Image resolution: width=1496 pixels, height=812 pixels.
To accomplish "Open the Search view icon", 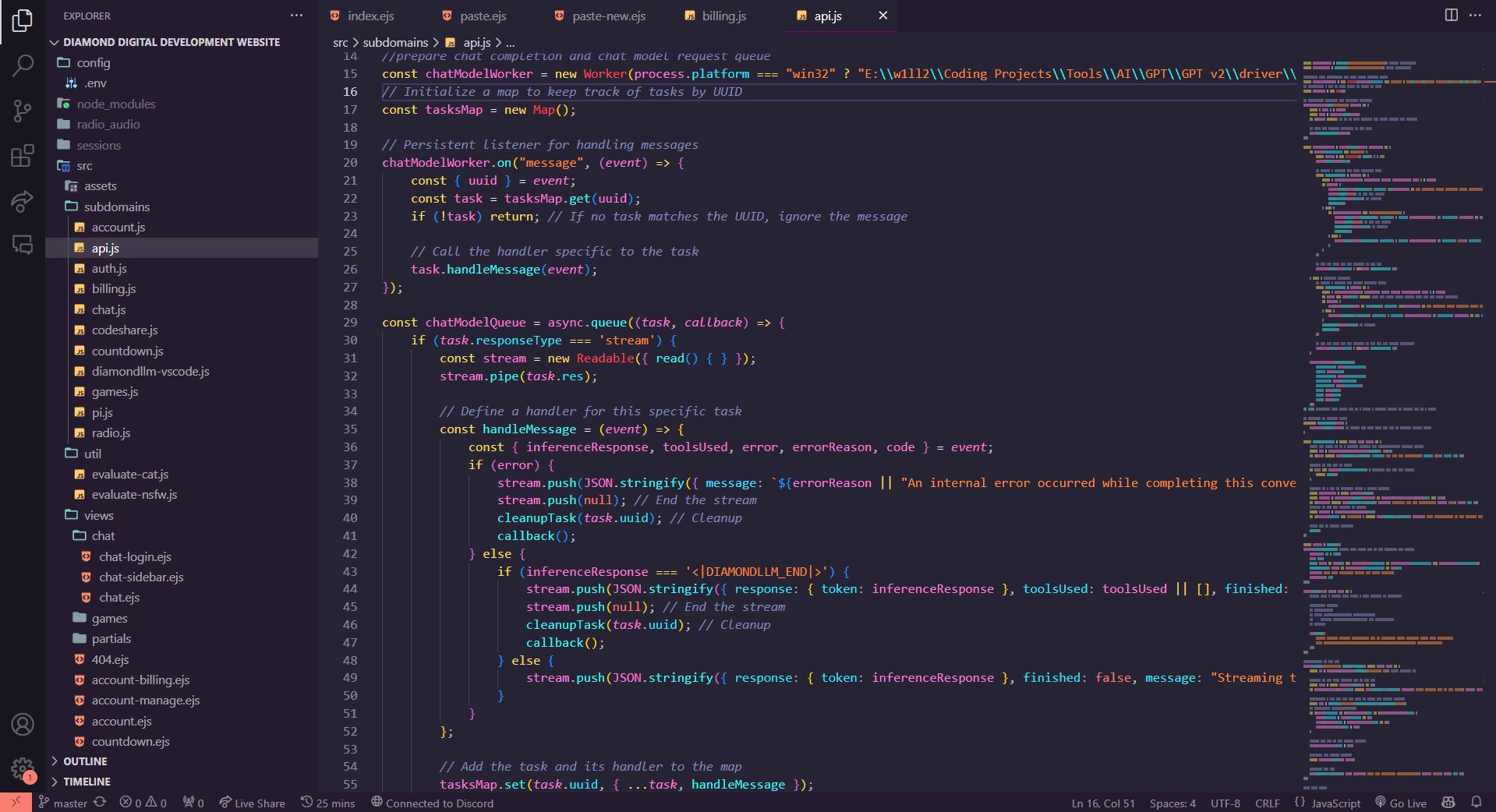I will click(23, 65).
